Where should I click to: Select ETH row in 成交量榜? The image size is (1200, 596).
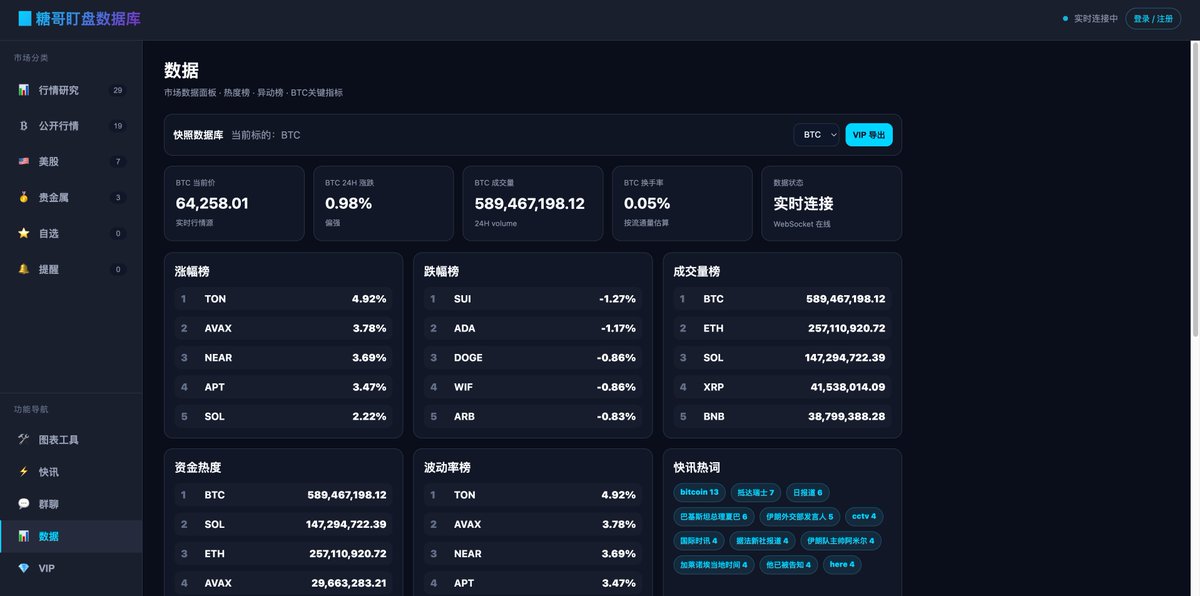[x=782, y=328]
